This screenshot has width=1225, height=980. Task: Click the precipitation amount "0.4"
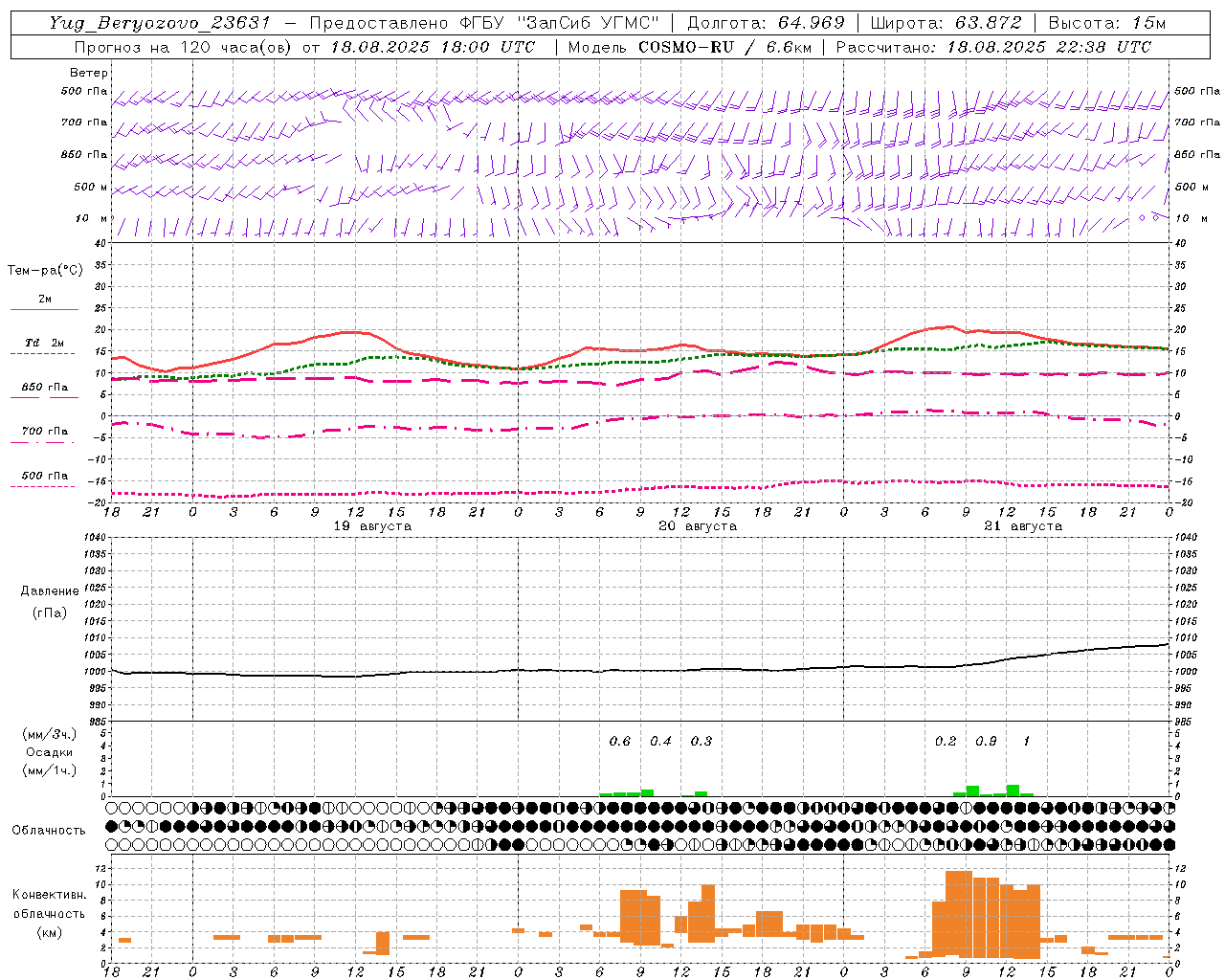click(x=661, y=742)
